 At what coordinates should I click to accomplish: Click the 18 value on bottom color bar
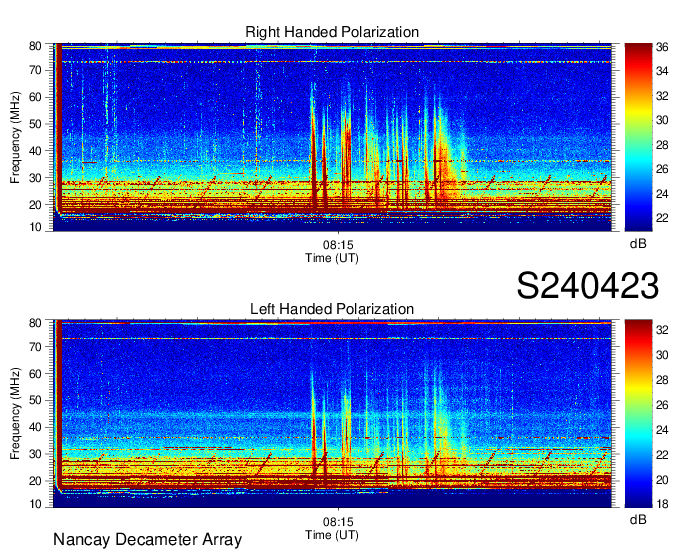point(662,504)
